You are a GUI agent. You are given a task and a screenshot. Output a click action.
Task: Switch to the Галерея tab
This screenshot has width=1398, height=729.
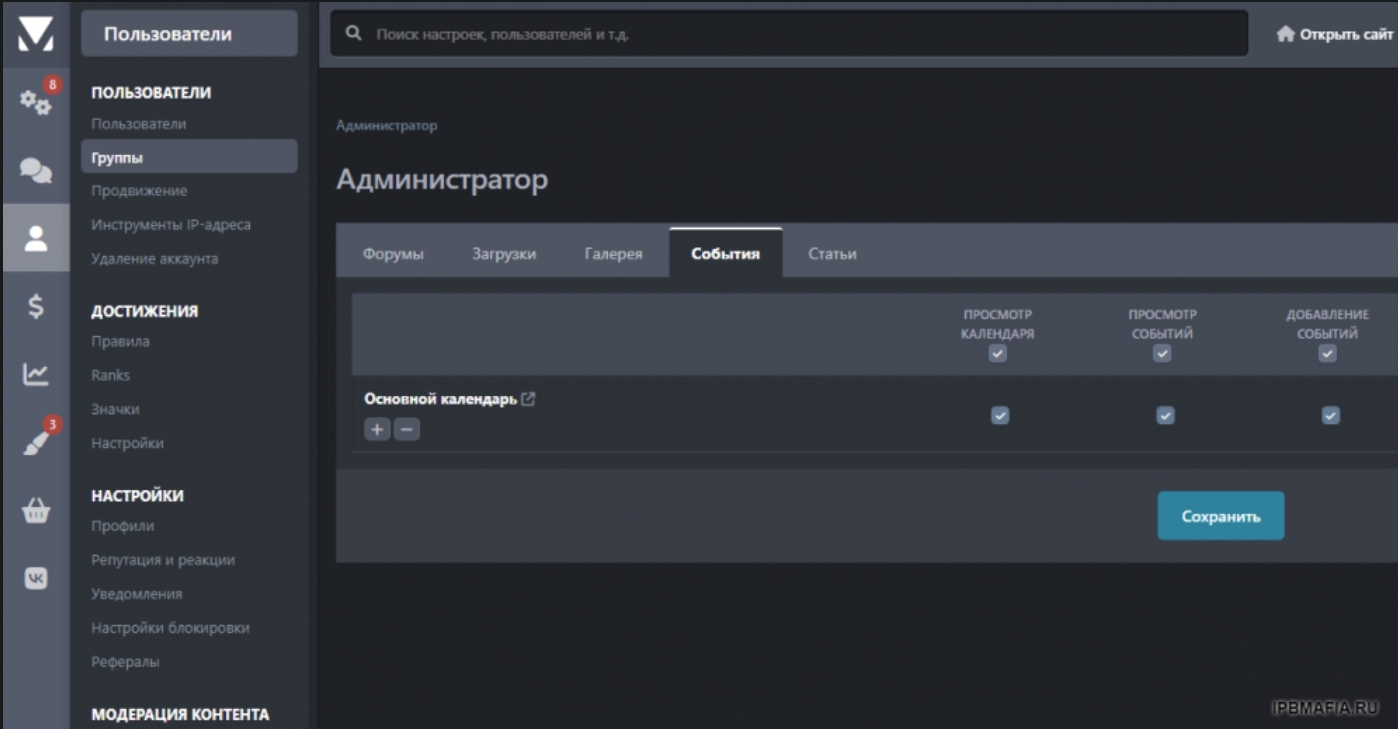(x=613, y=254)
